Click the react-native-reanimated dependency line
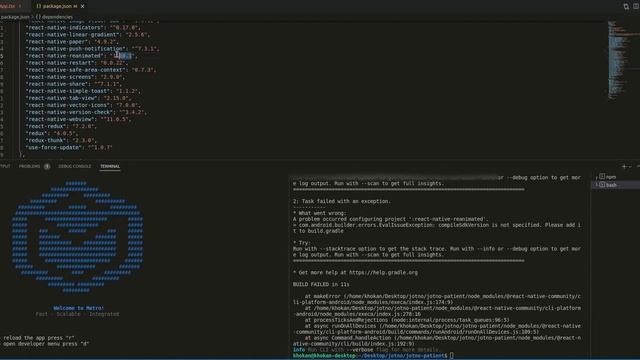Screen dimensions: 640x360 (x=82, y=56)
